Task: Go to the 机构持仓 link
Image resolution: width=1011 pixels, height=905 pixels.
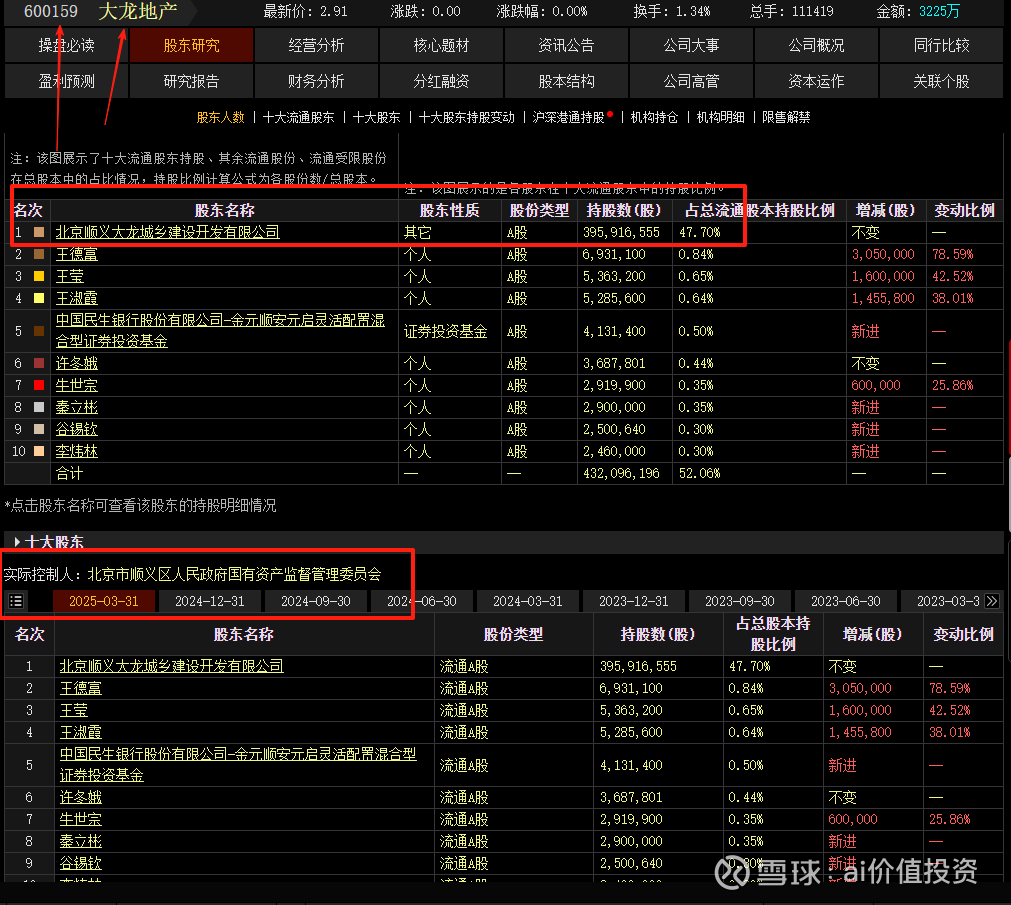Action: point(654,117)
